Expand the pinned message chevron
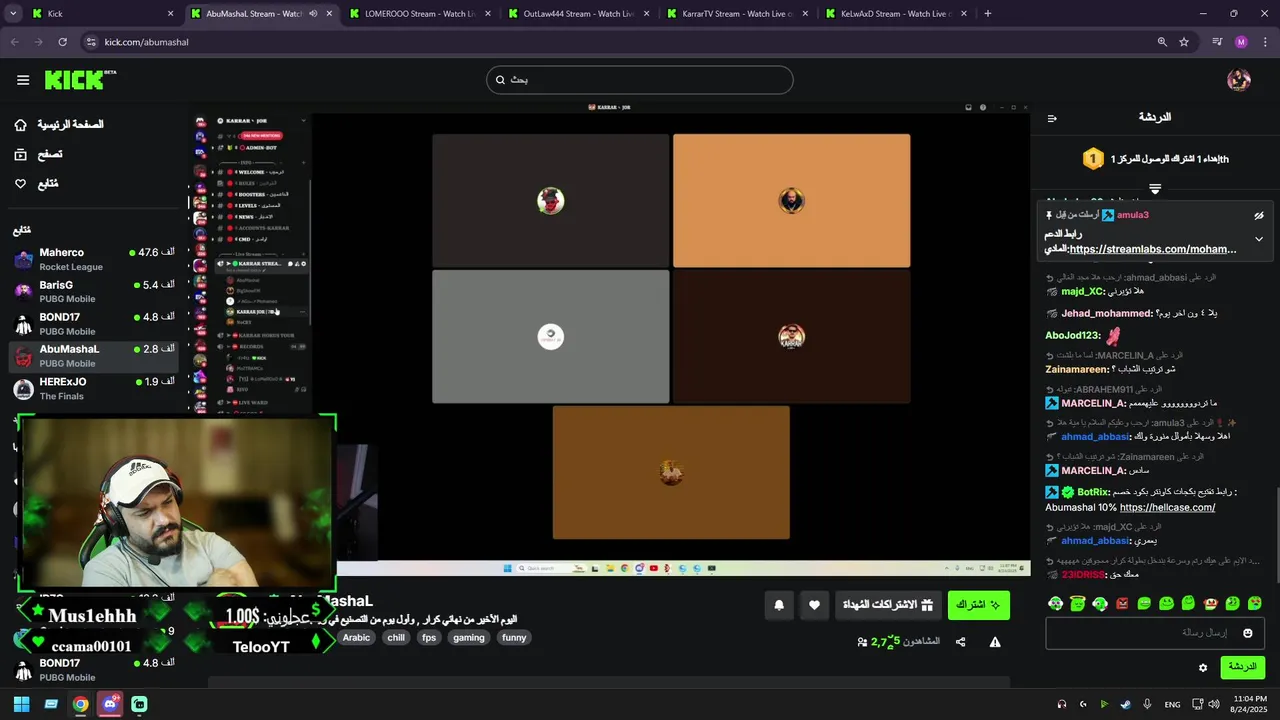 [1259, 239]
